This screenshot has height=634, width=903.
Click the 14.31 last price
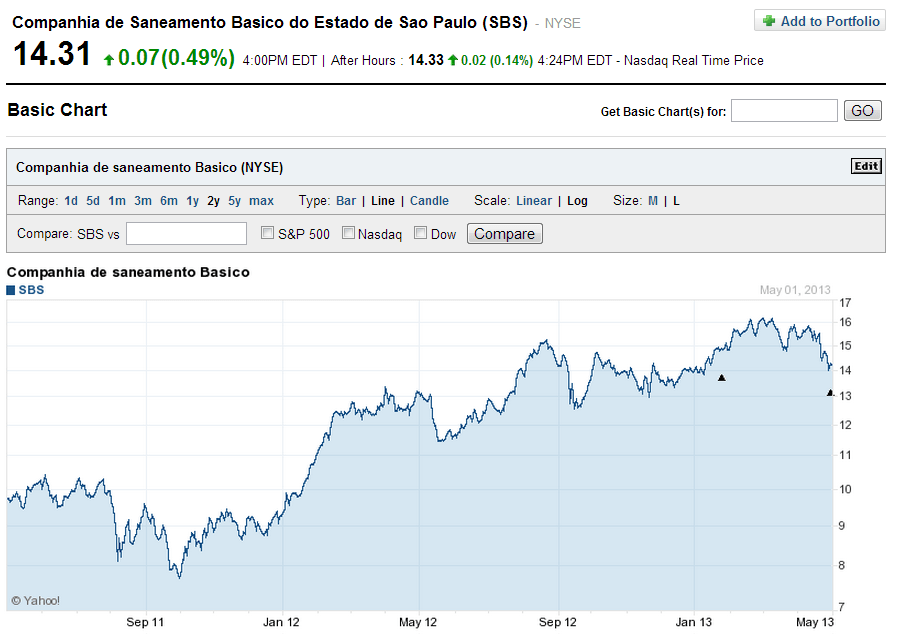(52, 54)
